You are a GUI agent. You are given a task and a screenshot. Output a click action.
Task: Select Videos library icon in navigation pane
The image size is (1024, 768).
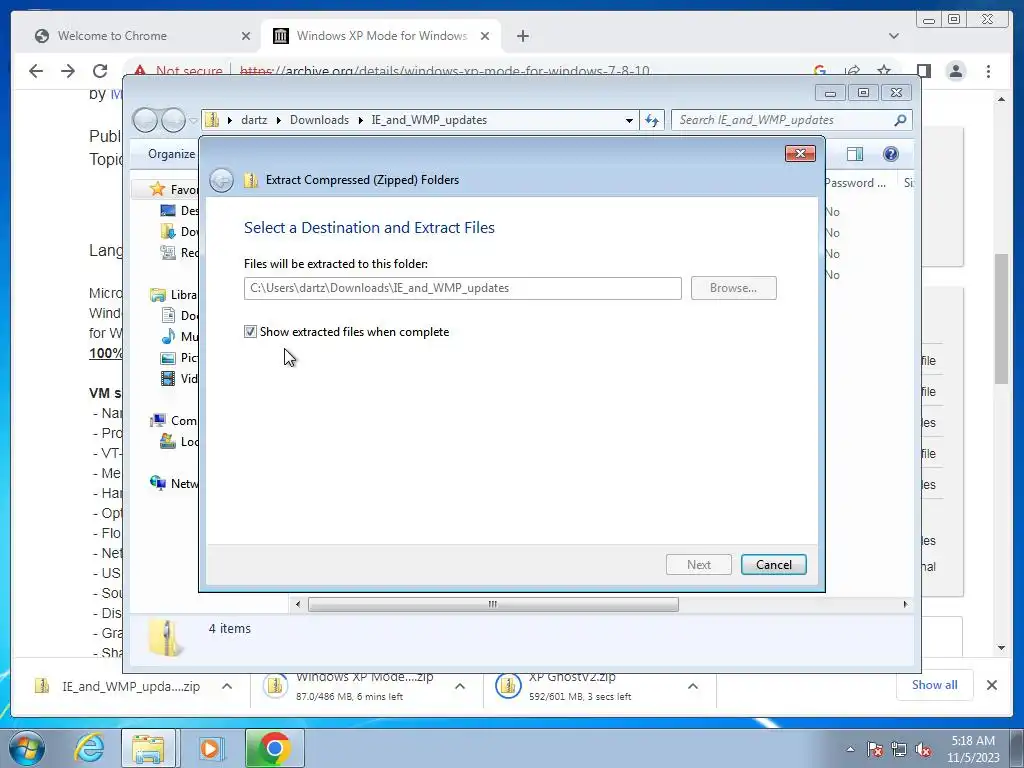(168, 379)
